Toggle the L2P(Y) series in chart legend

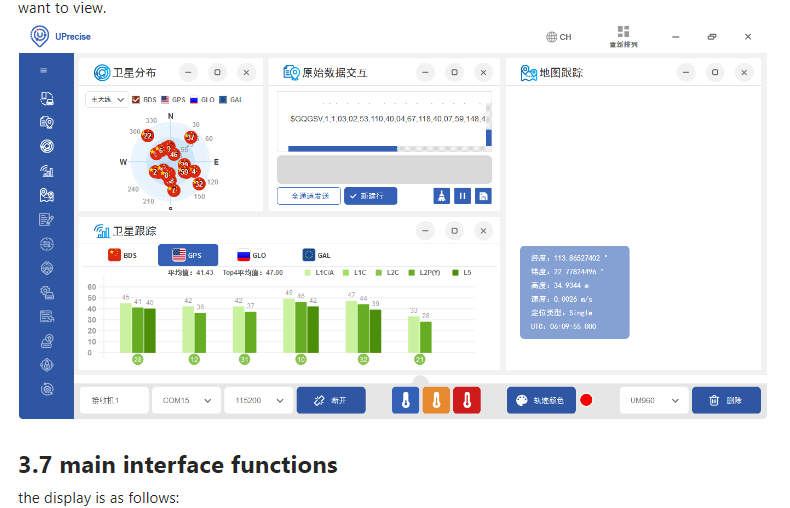coord(424,273)
